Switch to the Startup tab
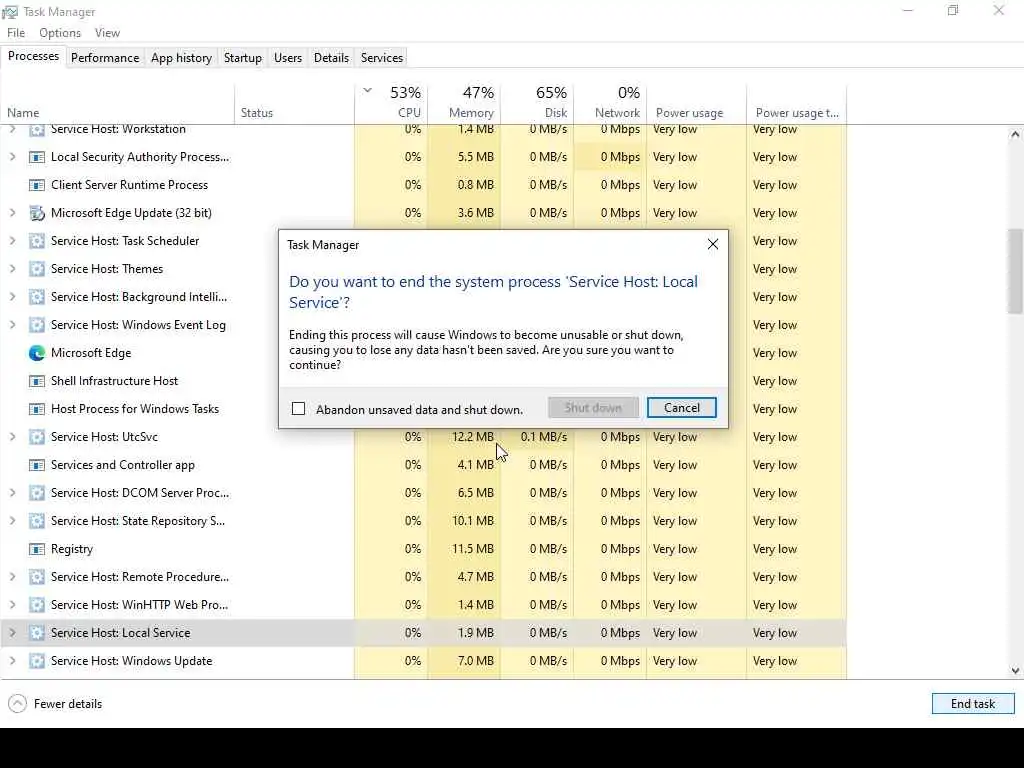 [243, 57]
